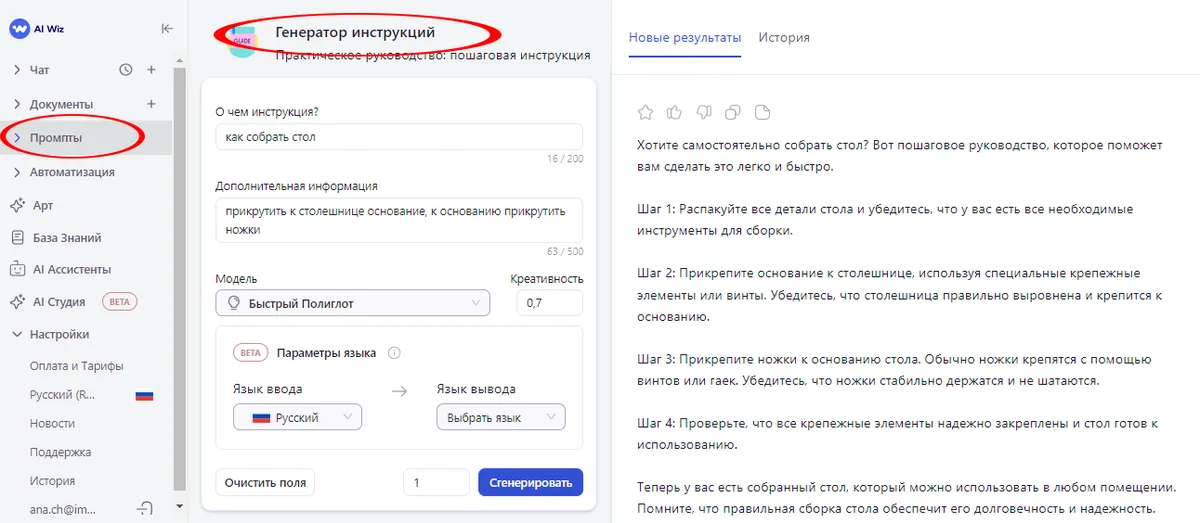Collapse the sidebar with the arrow icon
This screenshot has width=1200, height=523.
click(167, 30)
